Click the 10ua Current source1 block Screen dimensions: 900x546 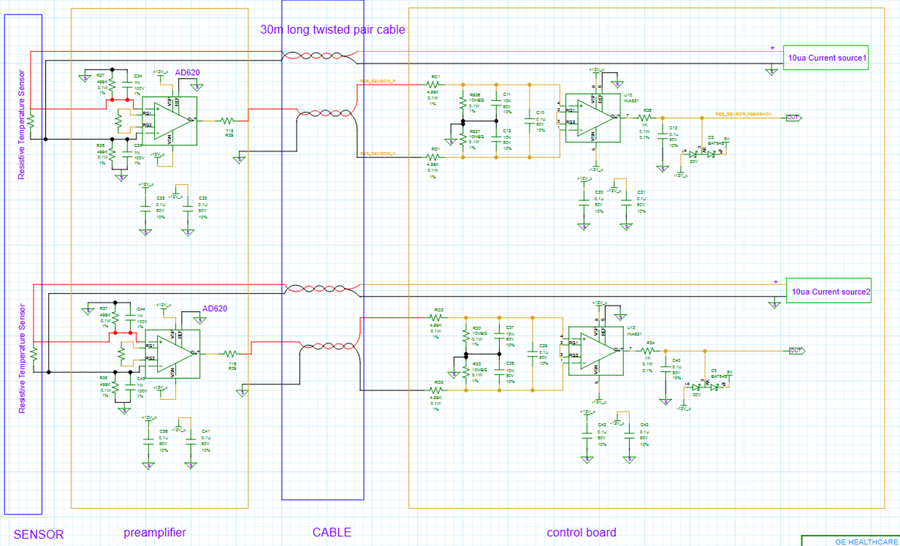point(826,58)
